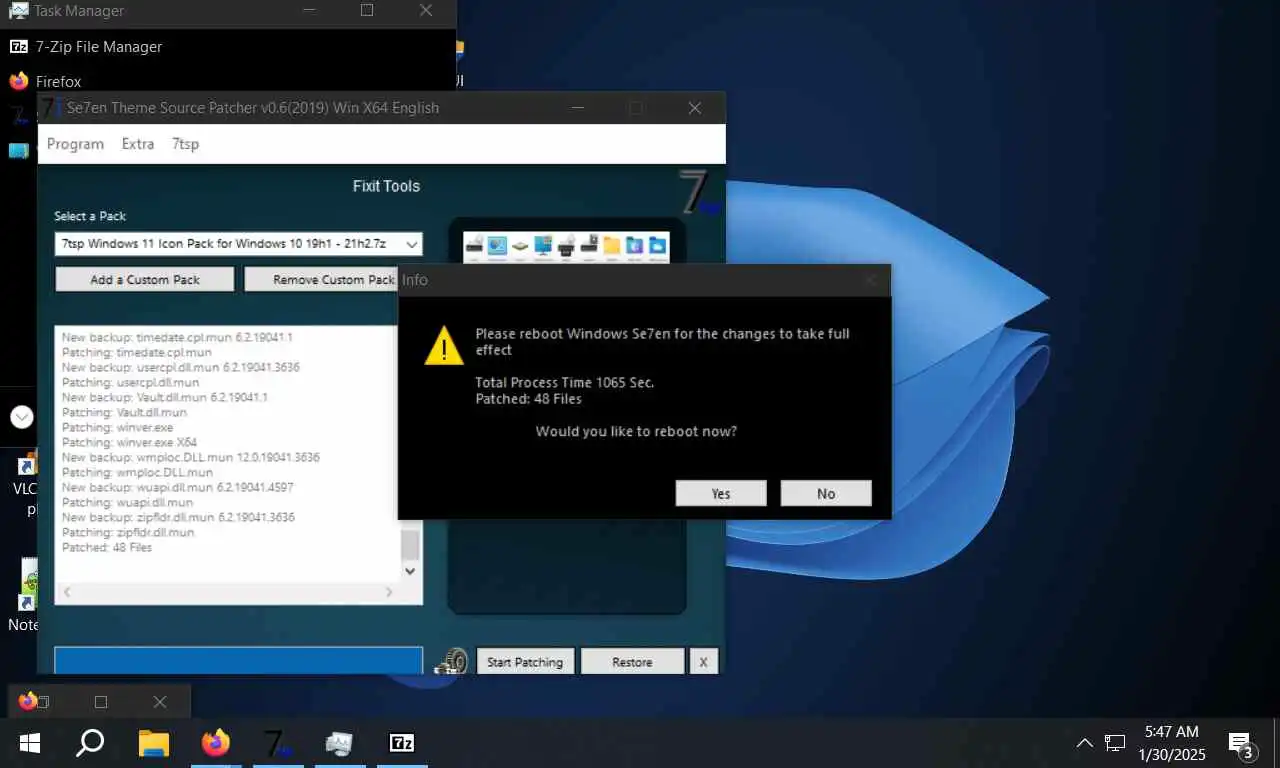Screen dimensions: 1280x768
Task: Select log line 'Patching: Vault.dll.mun'
Action: (124, 412)
